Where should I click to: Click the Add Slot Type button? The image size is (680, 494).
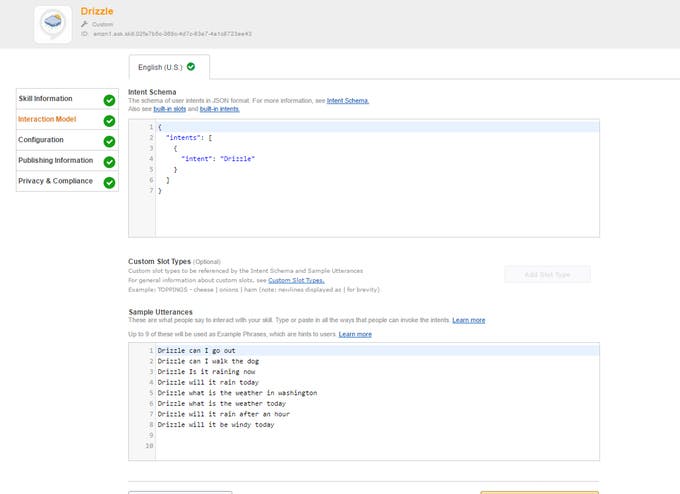[x=547, y=275]
